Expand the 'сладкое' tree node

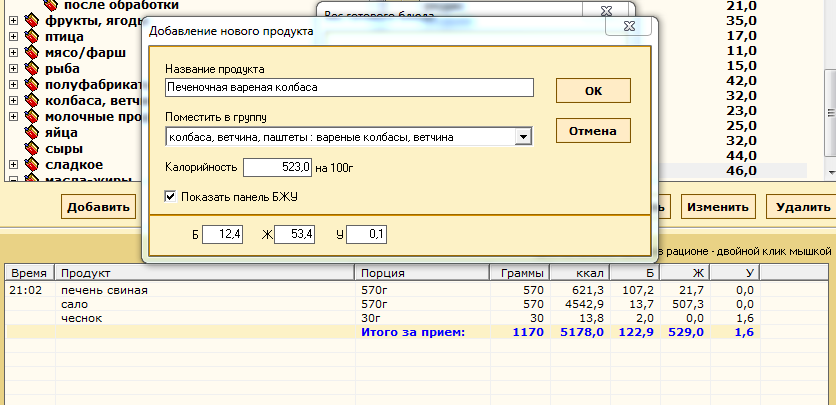click(x=13, y=165)
